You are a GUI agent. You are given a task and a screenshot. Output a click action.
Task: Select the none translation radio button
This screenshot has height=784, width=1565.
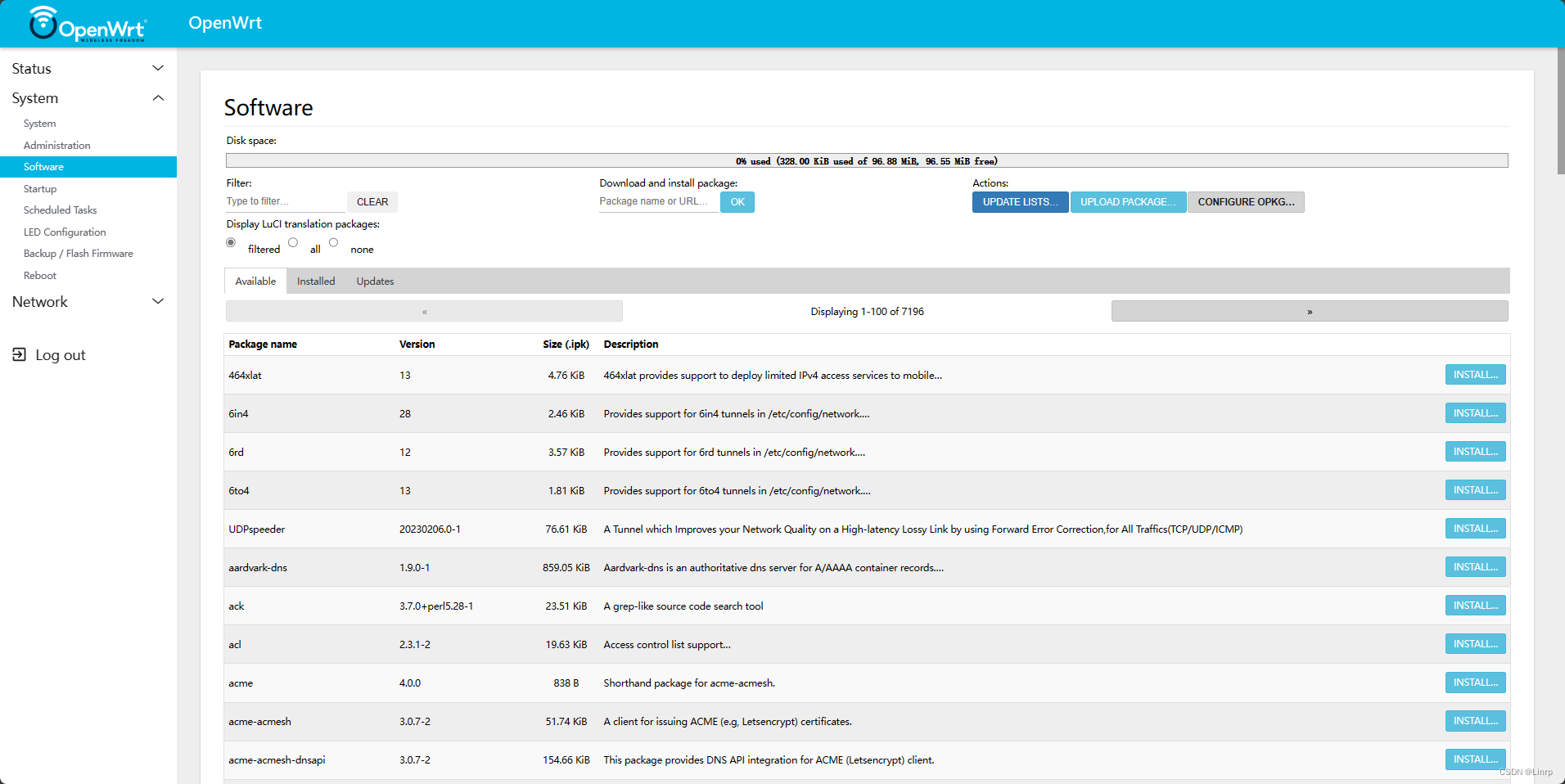tap(333, 242)
